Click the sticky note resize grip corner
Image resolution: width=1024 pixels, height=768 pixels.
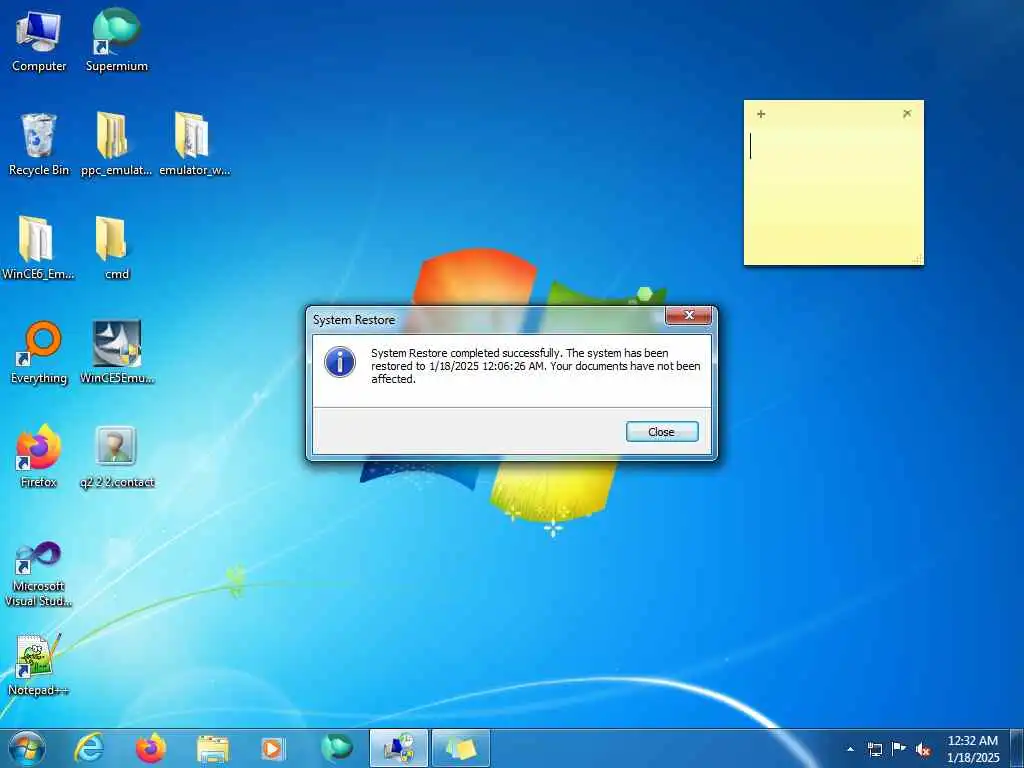(918, 259)
